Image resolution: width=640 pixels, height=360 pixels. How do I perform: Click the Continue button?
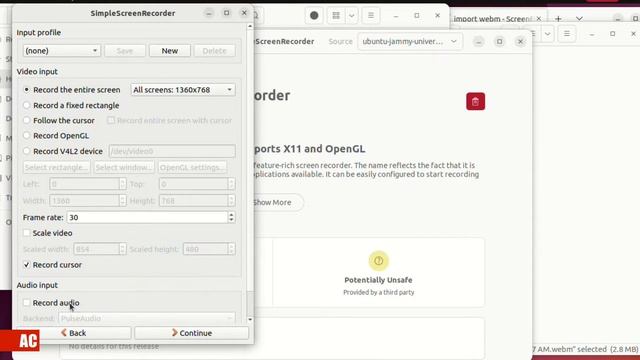pos(191,333)
